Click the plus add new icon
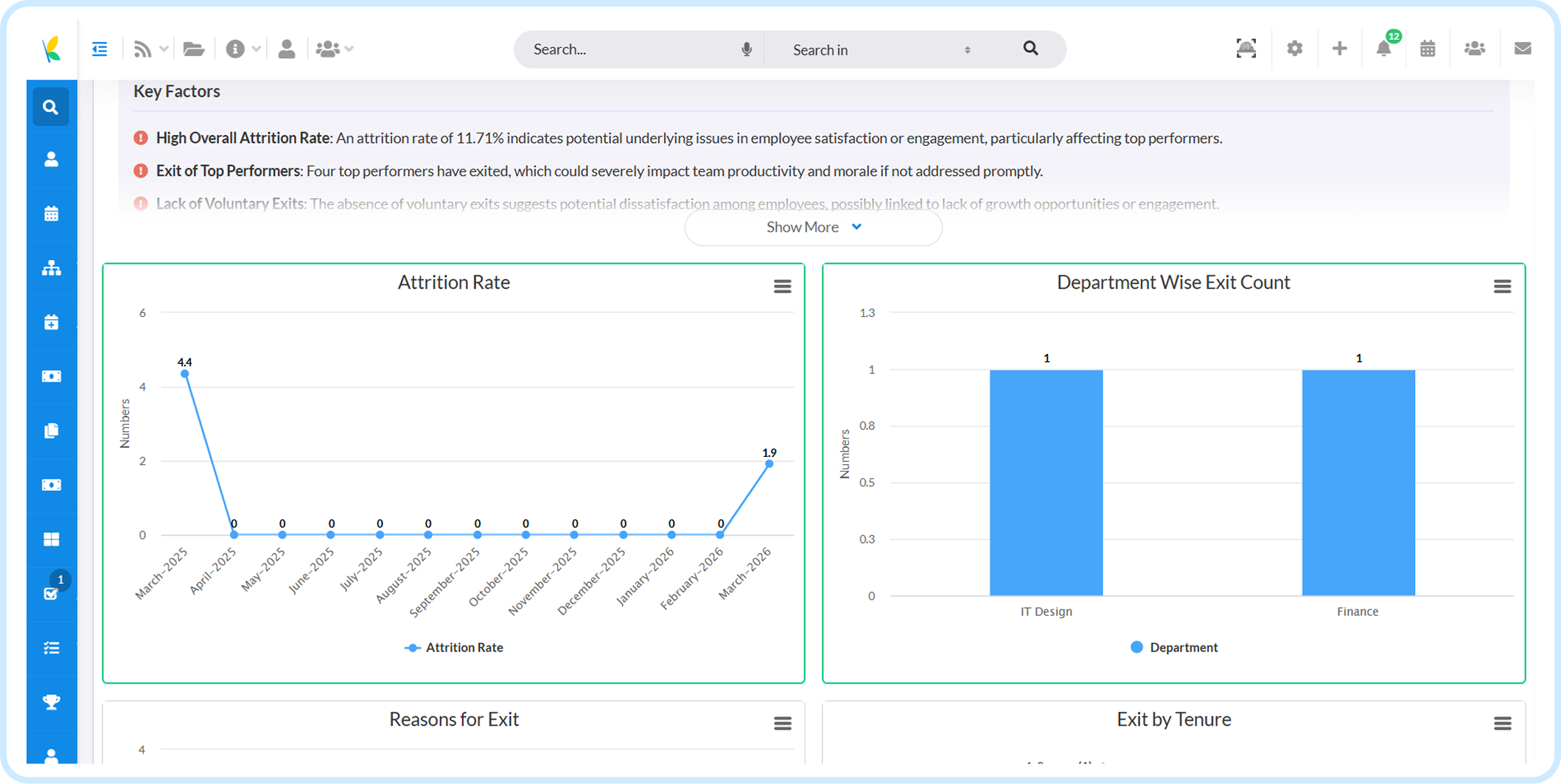 coord(1340,49)
